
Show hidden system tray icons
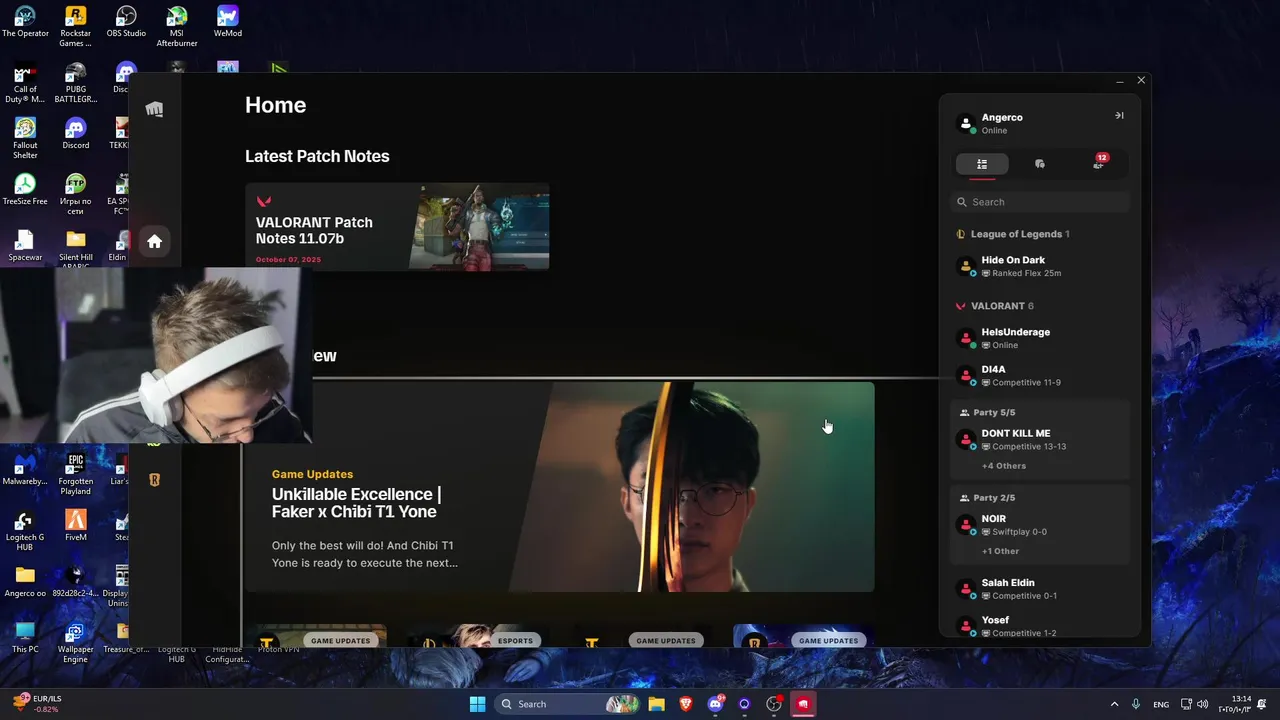1115,704
